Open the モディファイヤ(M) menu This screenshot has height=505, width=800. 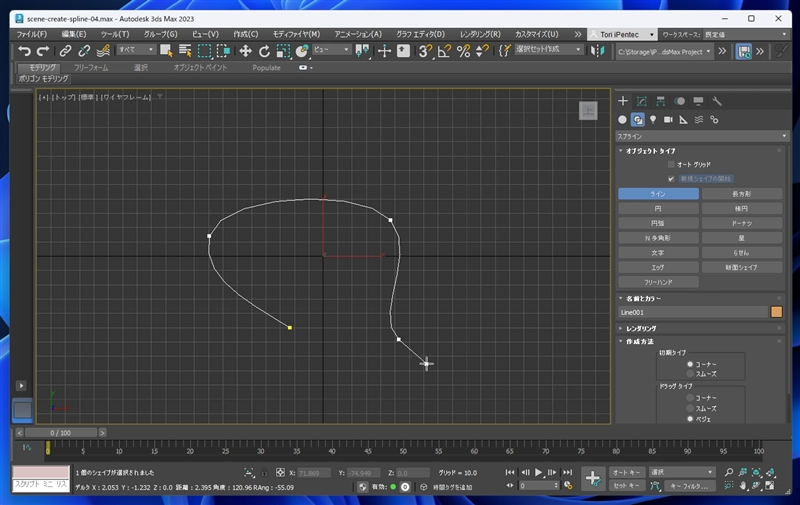(x=296, y=34)
